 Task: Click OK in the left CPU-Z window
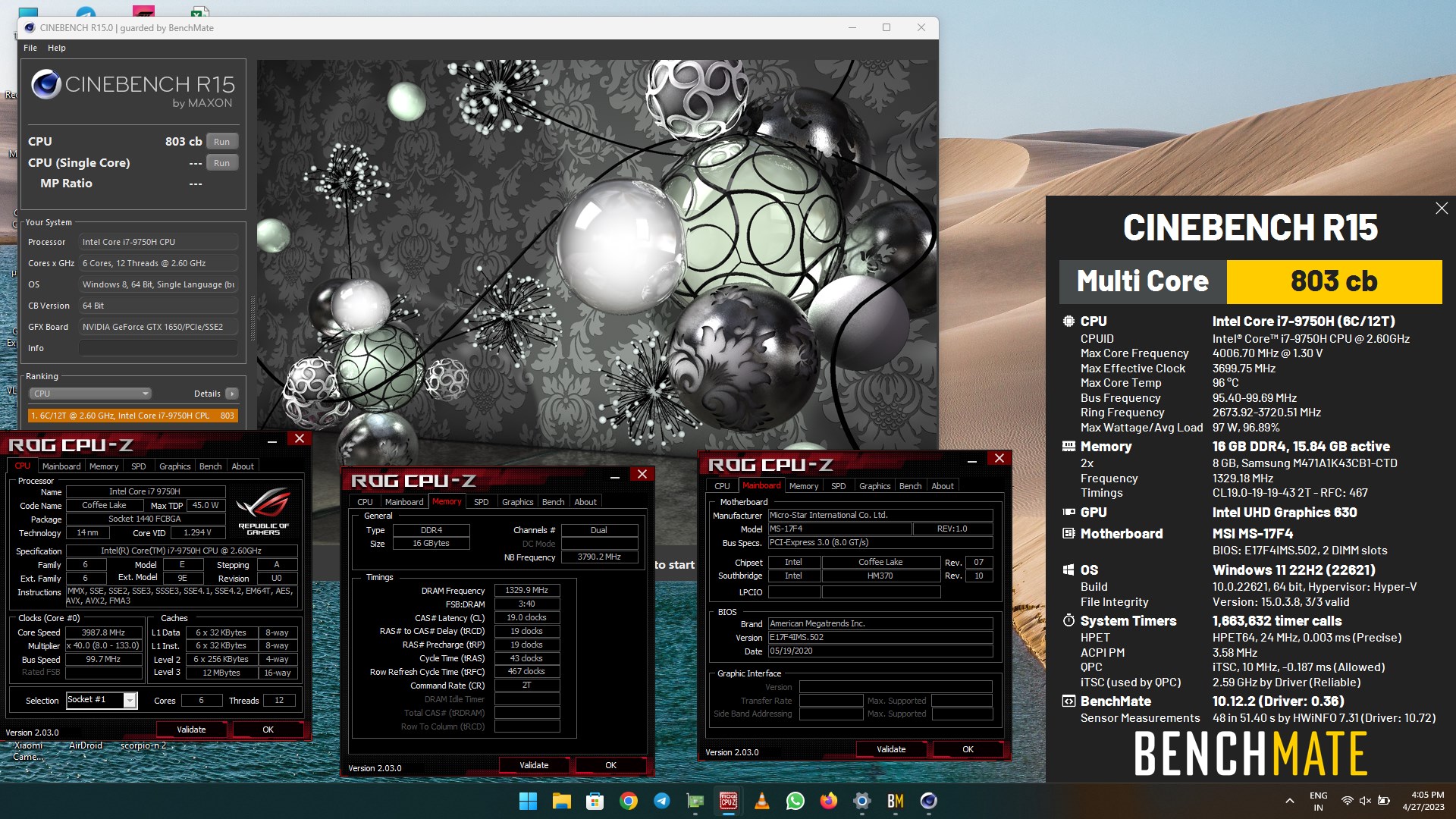[x=268, y=730]
